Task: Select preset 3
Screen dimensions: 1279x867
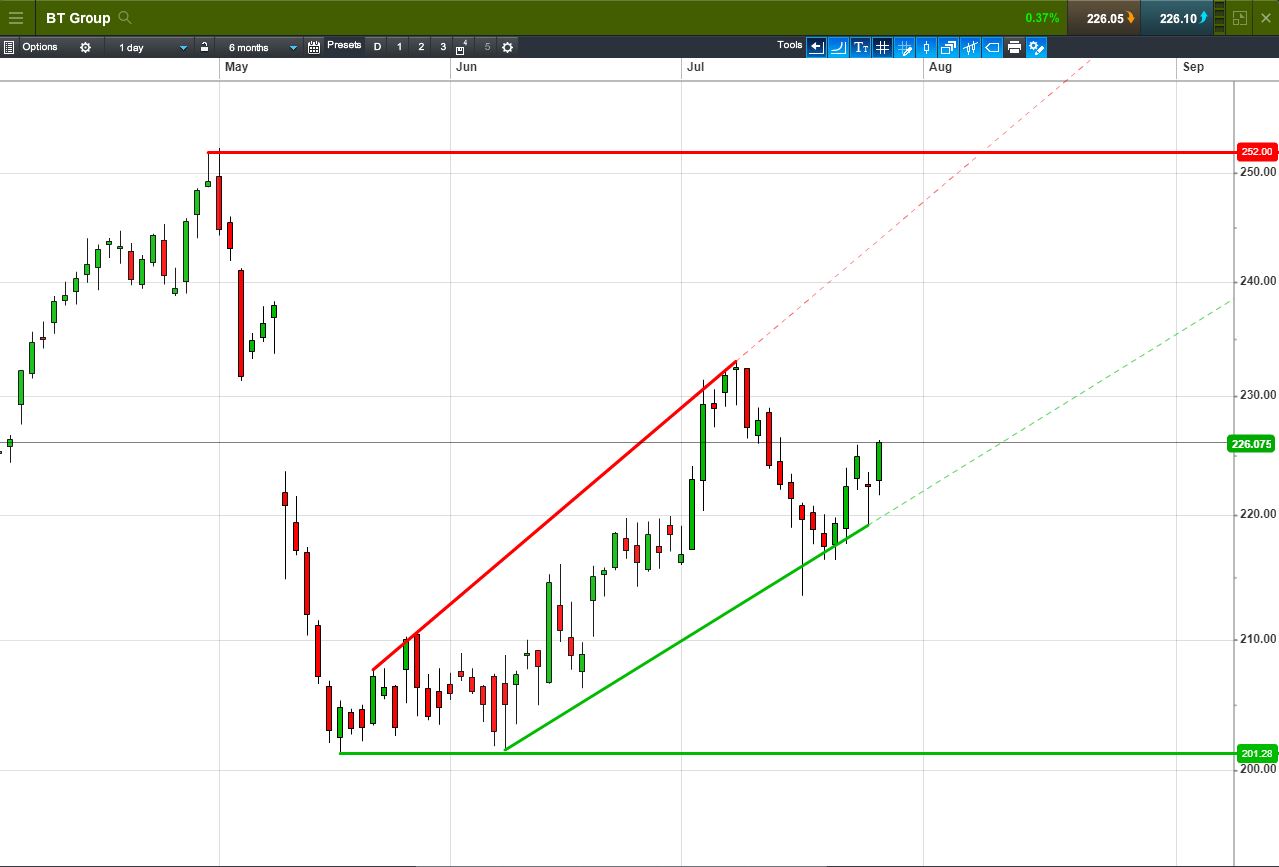Action: (x=443, y=47)
